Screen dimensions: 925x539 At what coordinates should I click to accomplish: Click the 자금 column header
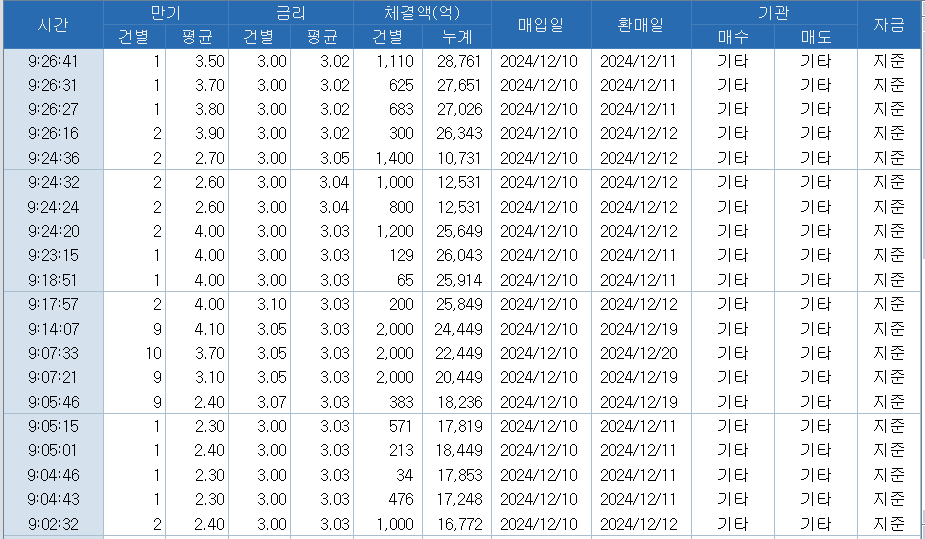click(889, 25)
